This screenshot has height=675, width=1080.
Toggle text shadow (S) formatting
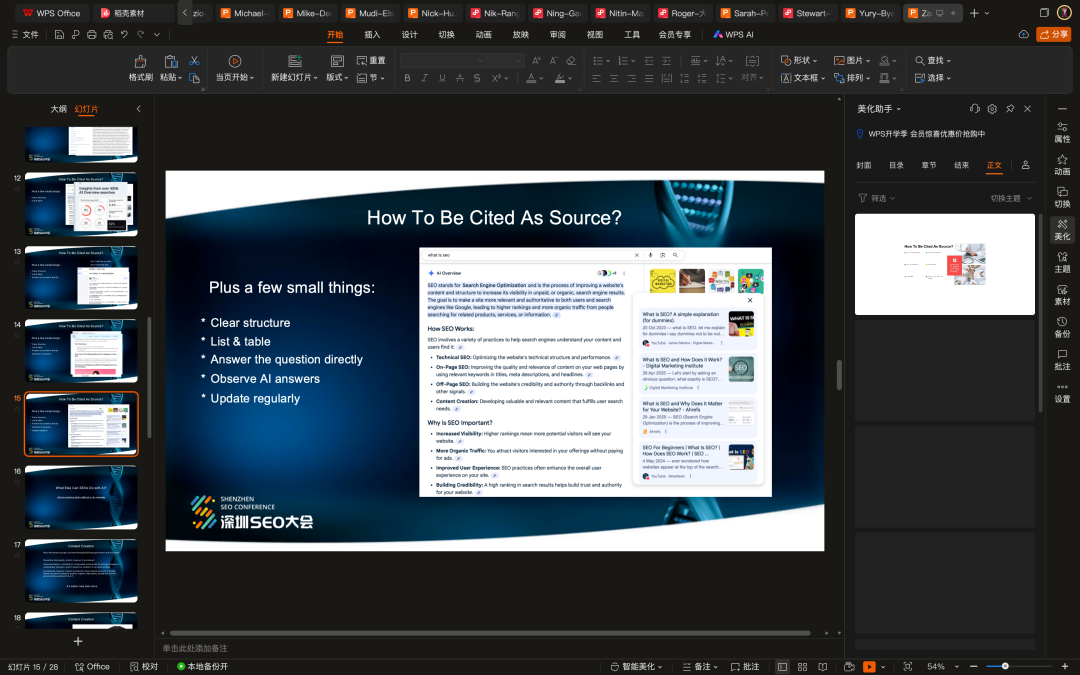(477, 79)
